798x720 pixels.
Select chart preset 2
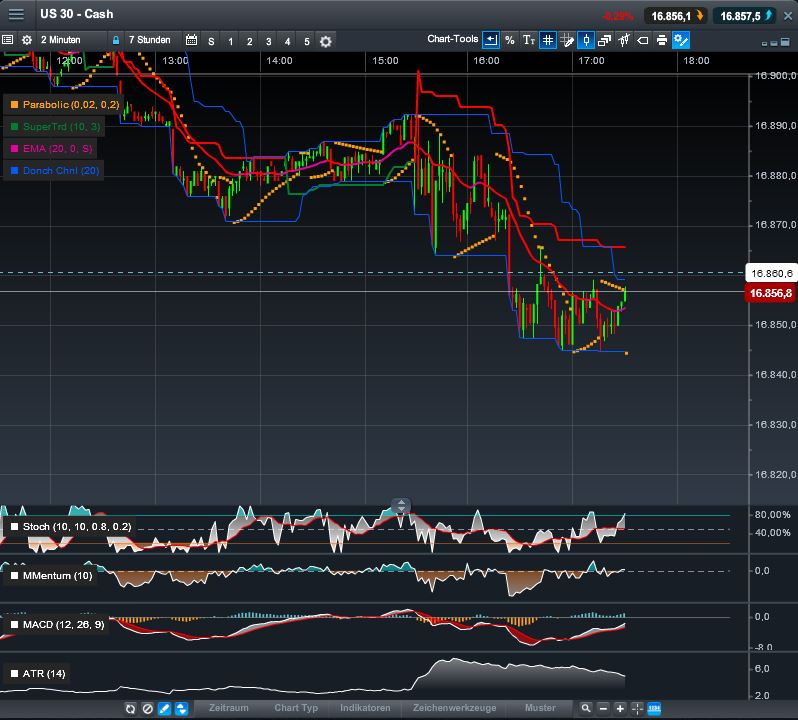(x=249, y=42)
